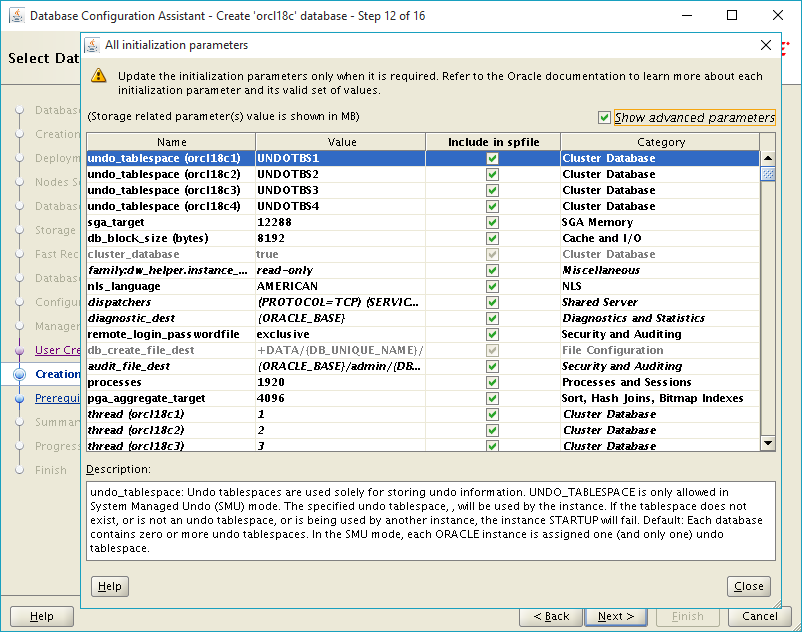
Task: Toggle spfile checkbox for thread (orcl18c2)
Action: coord(493,431)
